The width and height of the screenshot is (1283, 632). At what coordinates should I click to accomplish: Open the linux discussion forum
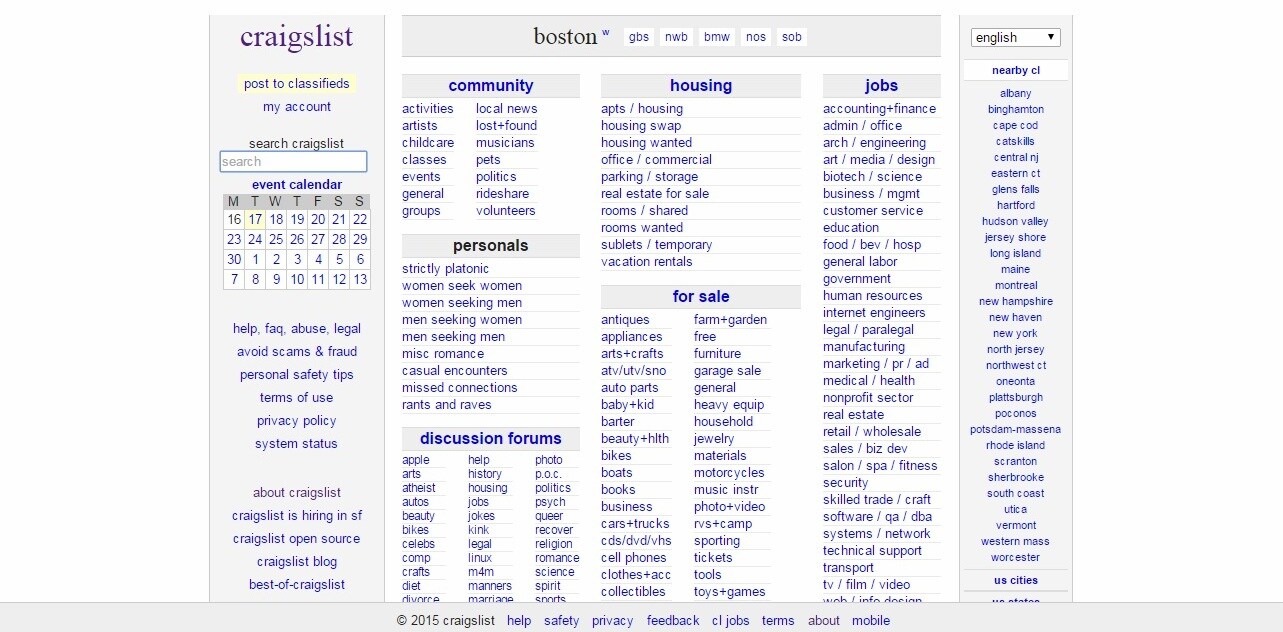480,558
